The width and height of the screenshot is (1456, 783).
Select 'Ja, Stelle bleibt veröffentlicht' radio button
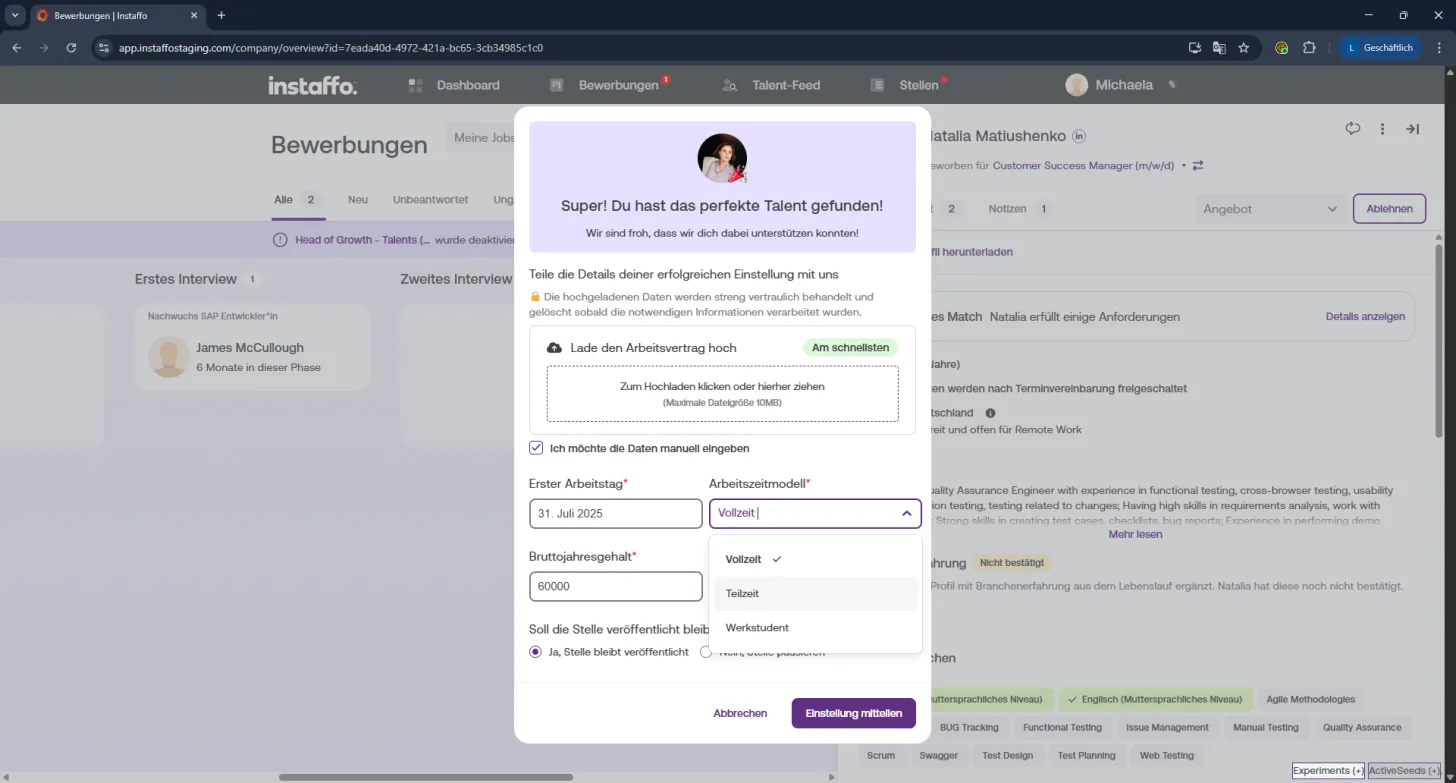(x=536, y=652)
